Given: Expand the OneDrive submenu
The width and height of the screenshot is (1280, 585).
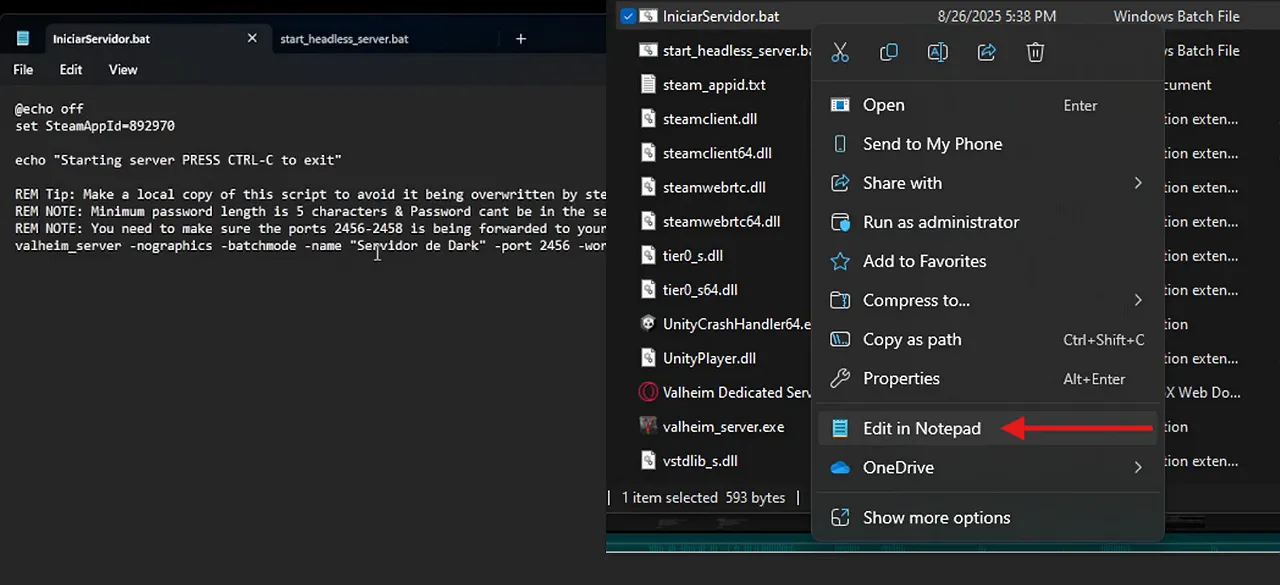Looking at the screenshot, I should coord(1137,467).
